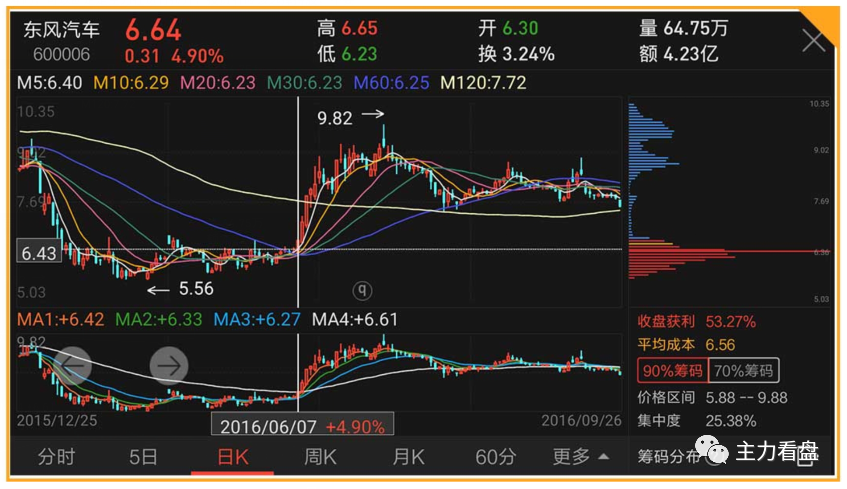Image resolution: width=847 pixels, height=489 pixels.
Task: Click the MA3:+6.27 indicator label
Action: click(x=257, y=319)
